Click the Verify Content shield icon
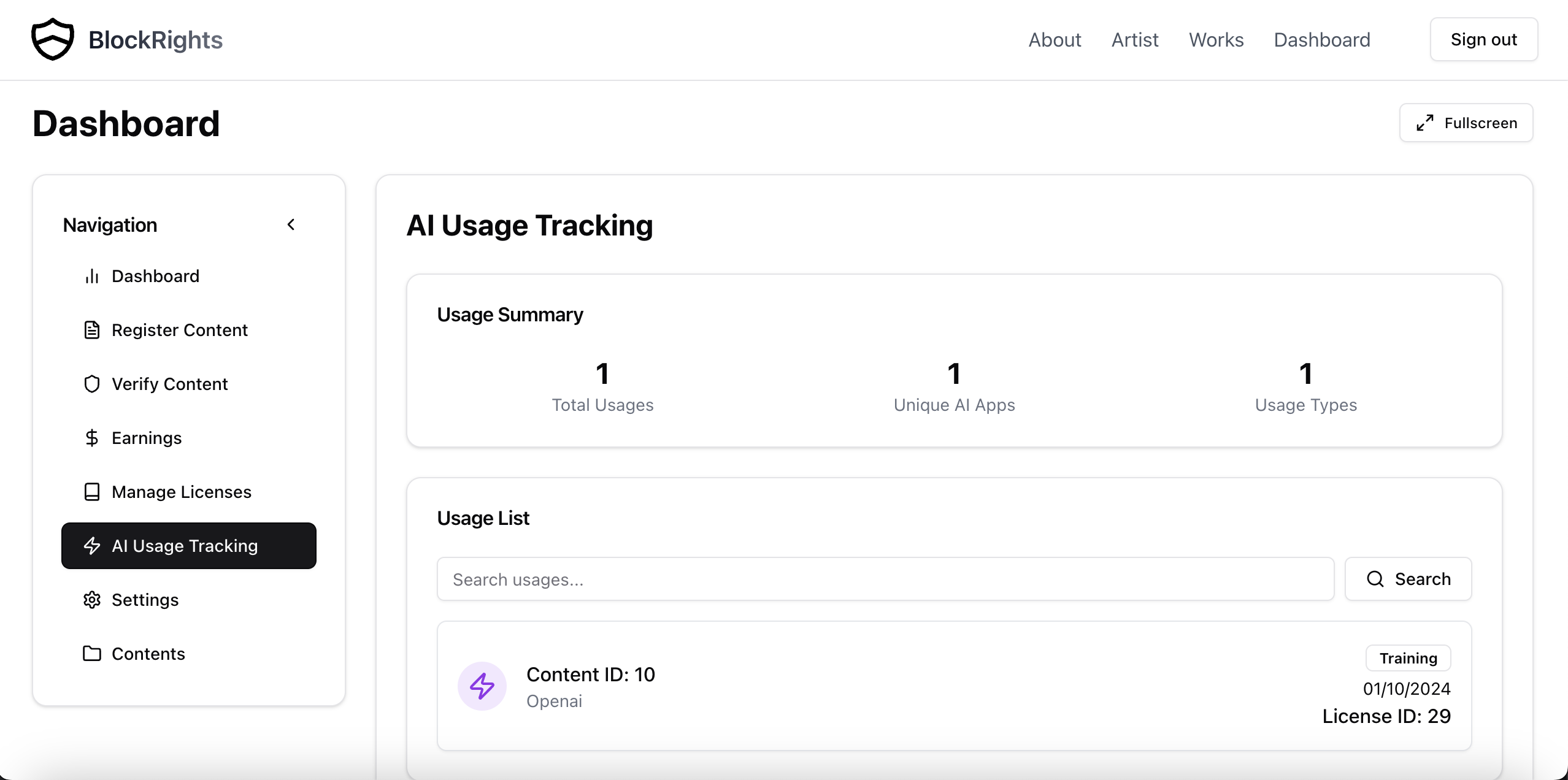The height and width of the screenshot is (780, 1568). pos(92,384)
